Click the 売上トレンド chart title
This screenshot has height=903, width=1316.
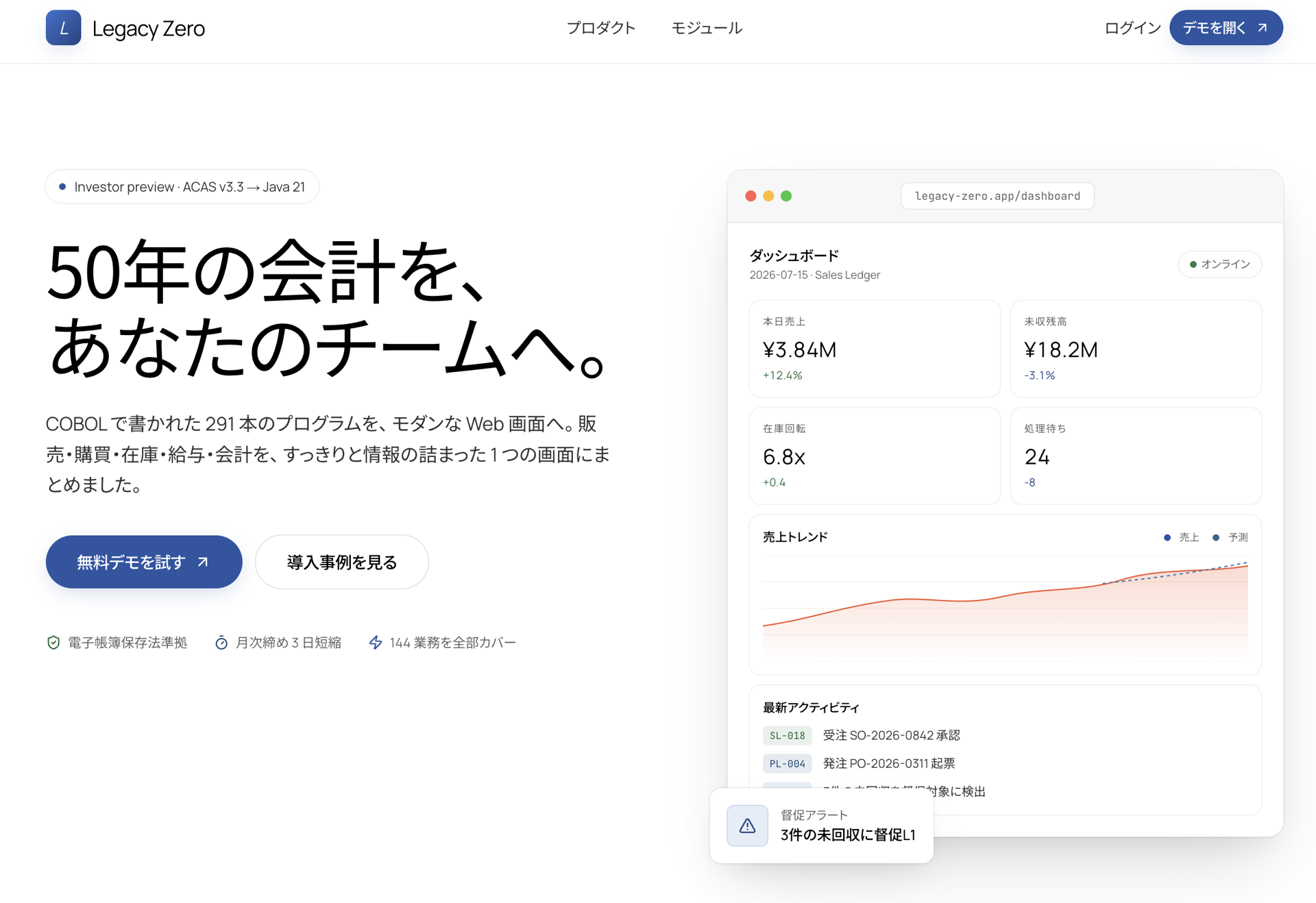point(795,537)
